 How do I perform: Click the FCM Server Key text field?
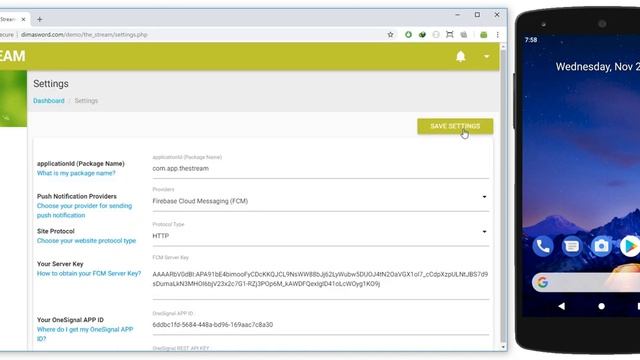coord(320,279)
